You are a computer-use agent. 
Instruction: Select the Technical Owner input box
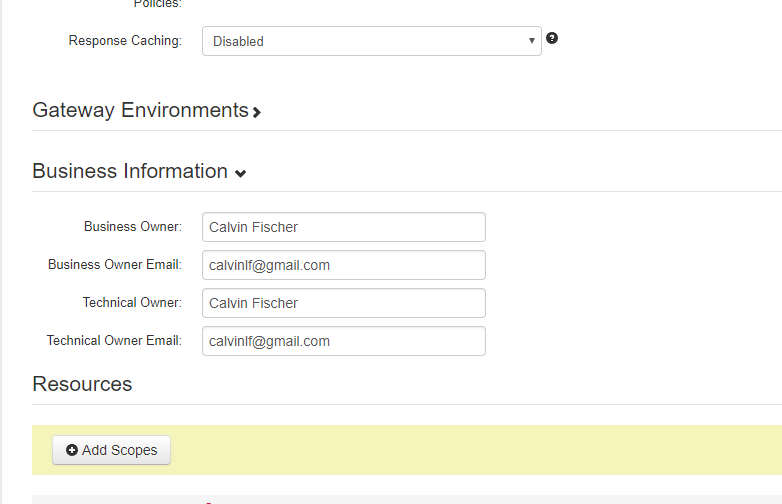344,303
